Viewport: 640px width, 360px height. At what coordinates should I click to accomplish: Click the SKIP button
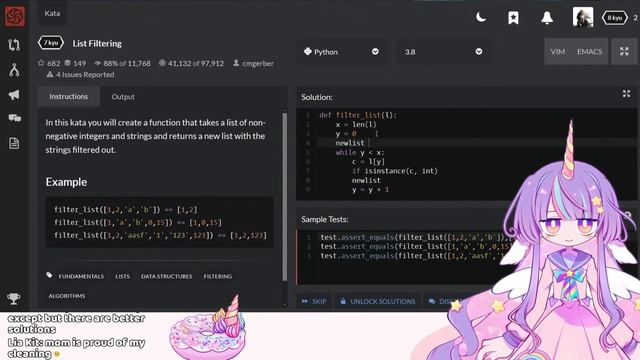(314, 301)
